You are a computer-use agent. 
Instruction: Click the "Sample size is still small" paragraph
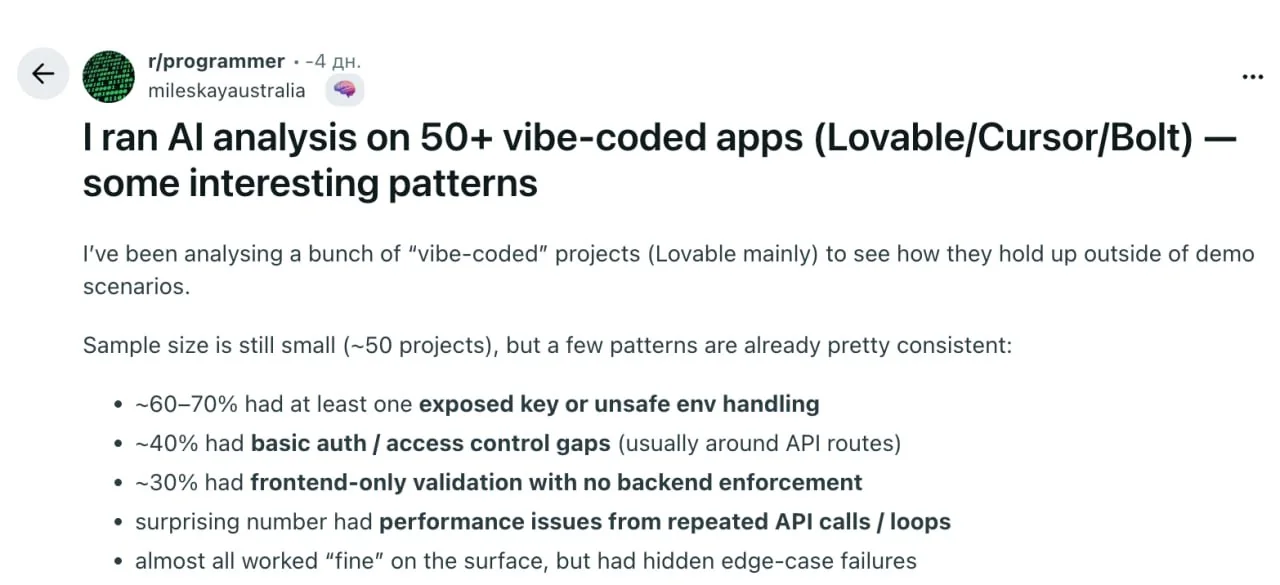[x=547, y=346]
